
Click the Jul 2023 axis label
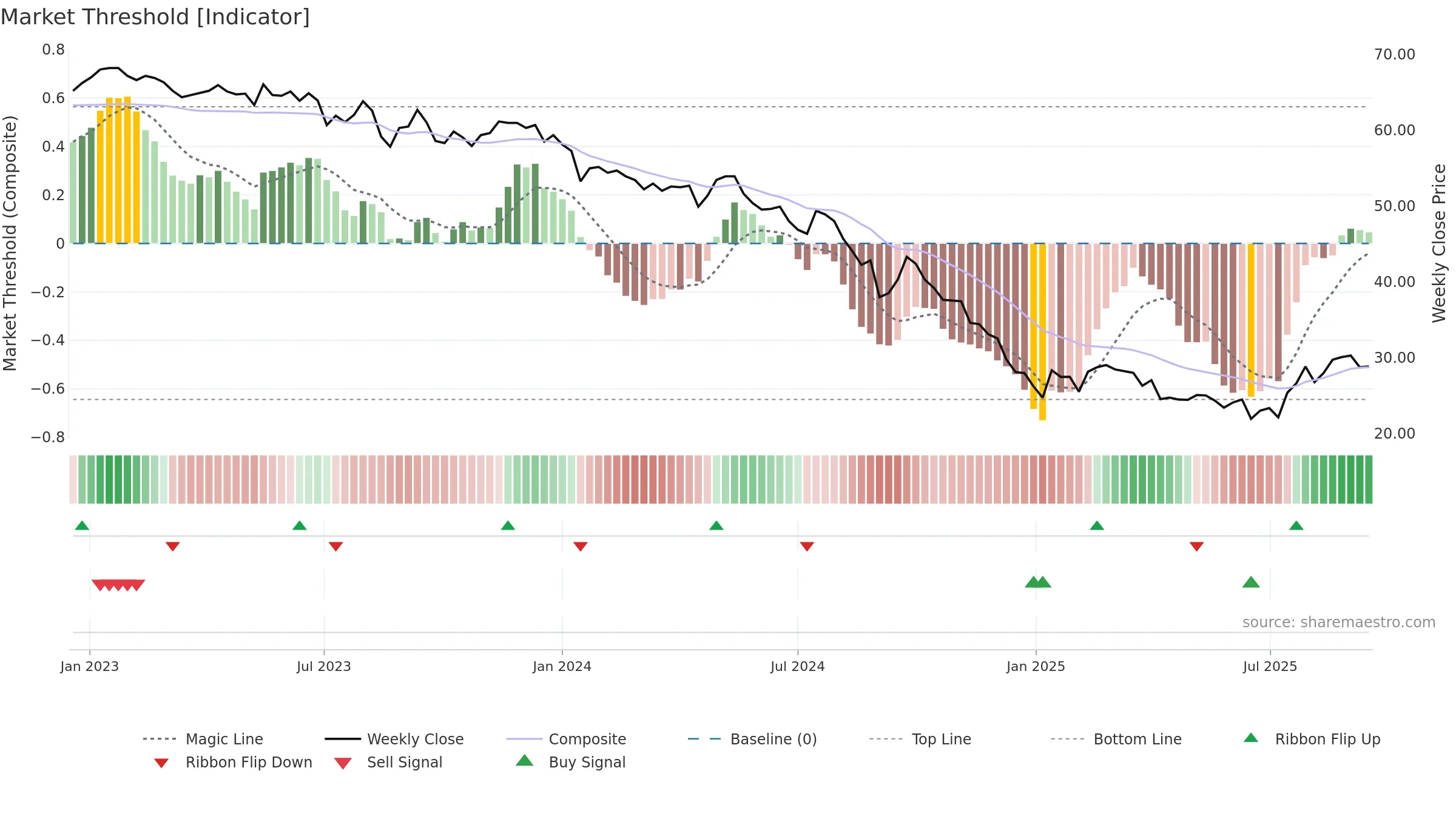pos(324,666)
